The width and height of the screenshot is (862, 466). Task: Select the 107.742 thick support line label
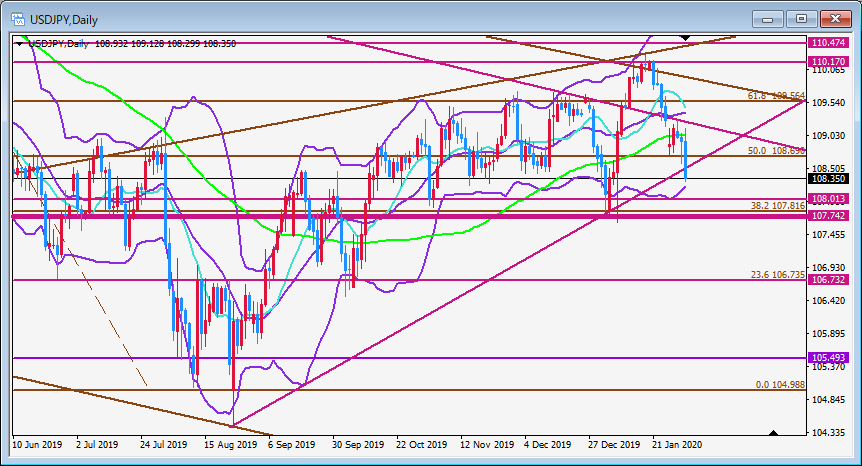828,216
